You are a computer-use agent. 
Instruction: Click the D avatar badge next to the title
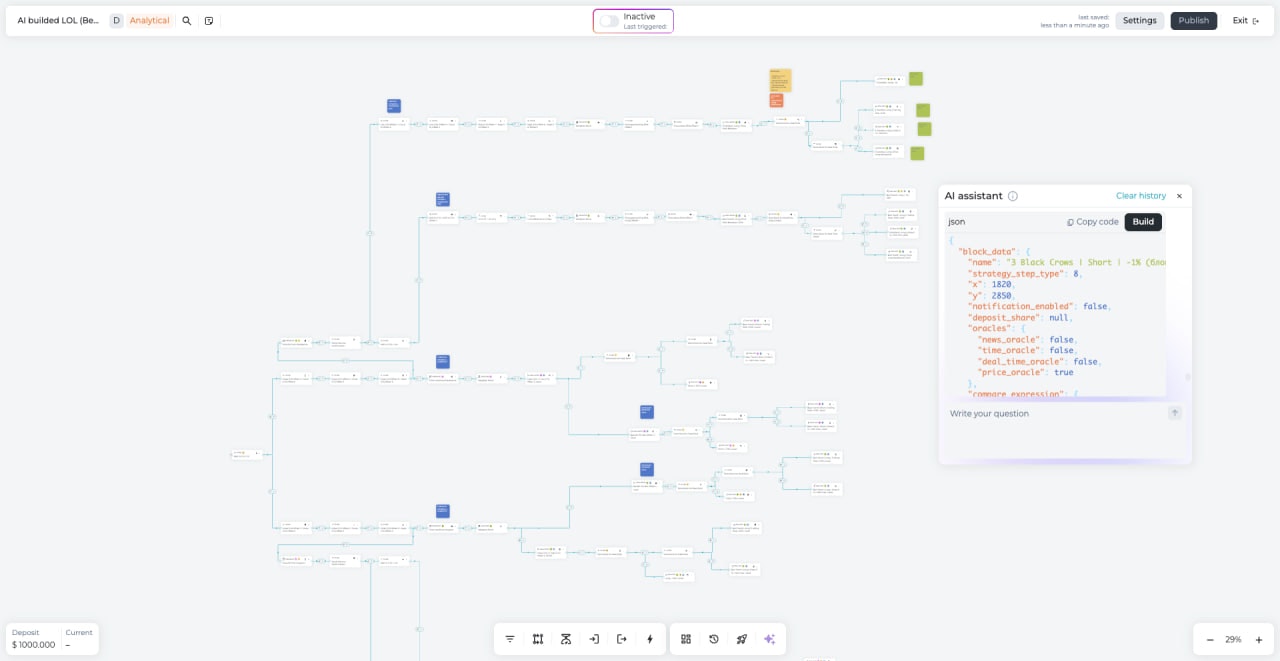[116, 20]
